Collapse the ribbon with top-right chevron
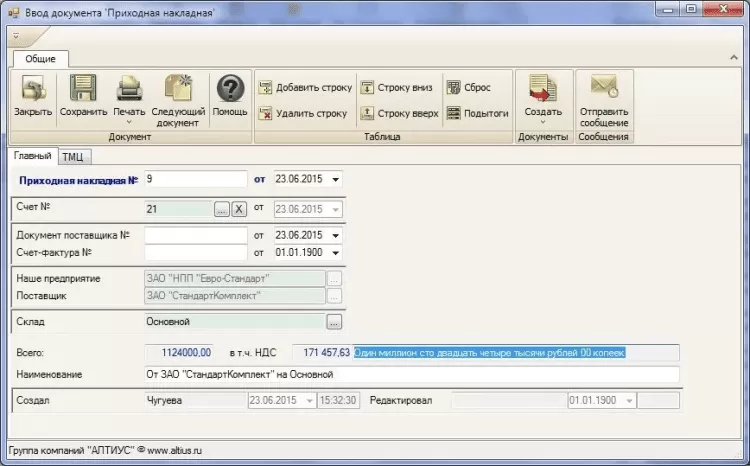The height and width of the screenshot is (466, 750). (x=734, y=58)
